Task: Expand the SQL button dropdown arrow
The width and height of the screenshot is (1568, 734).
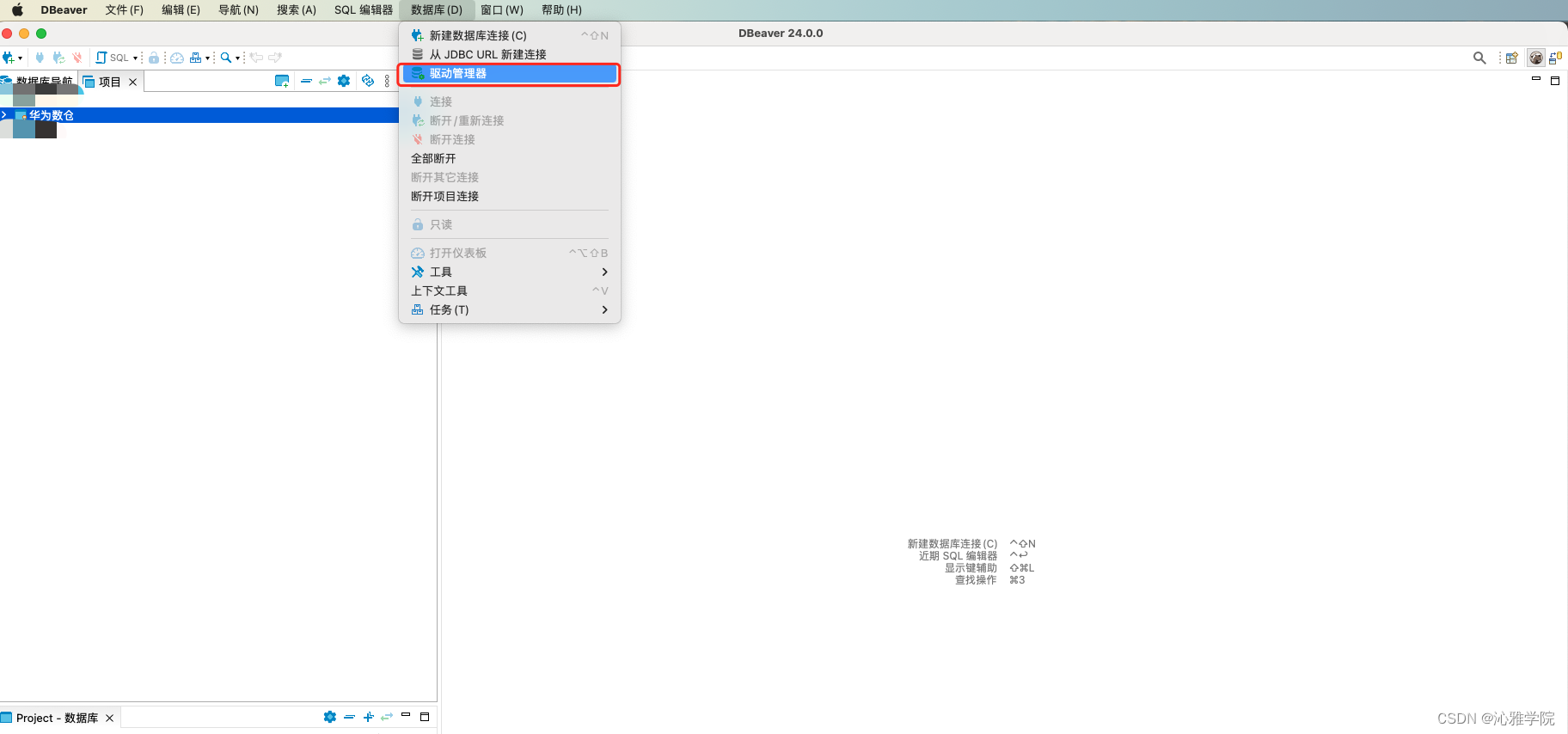Action: (135, 58)
